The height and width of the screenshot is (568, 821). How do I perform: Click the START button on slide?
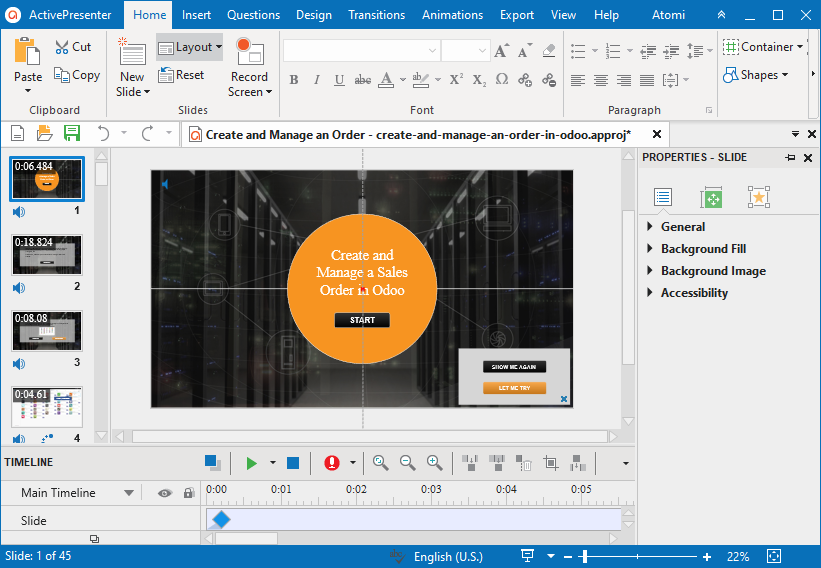pyautogui.click(x=362, y=320)
